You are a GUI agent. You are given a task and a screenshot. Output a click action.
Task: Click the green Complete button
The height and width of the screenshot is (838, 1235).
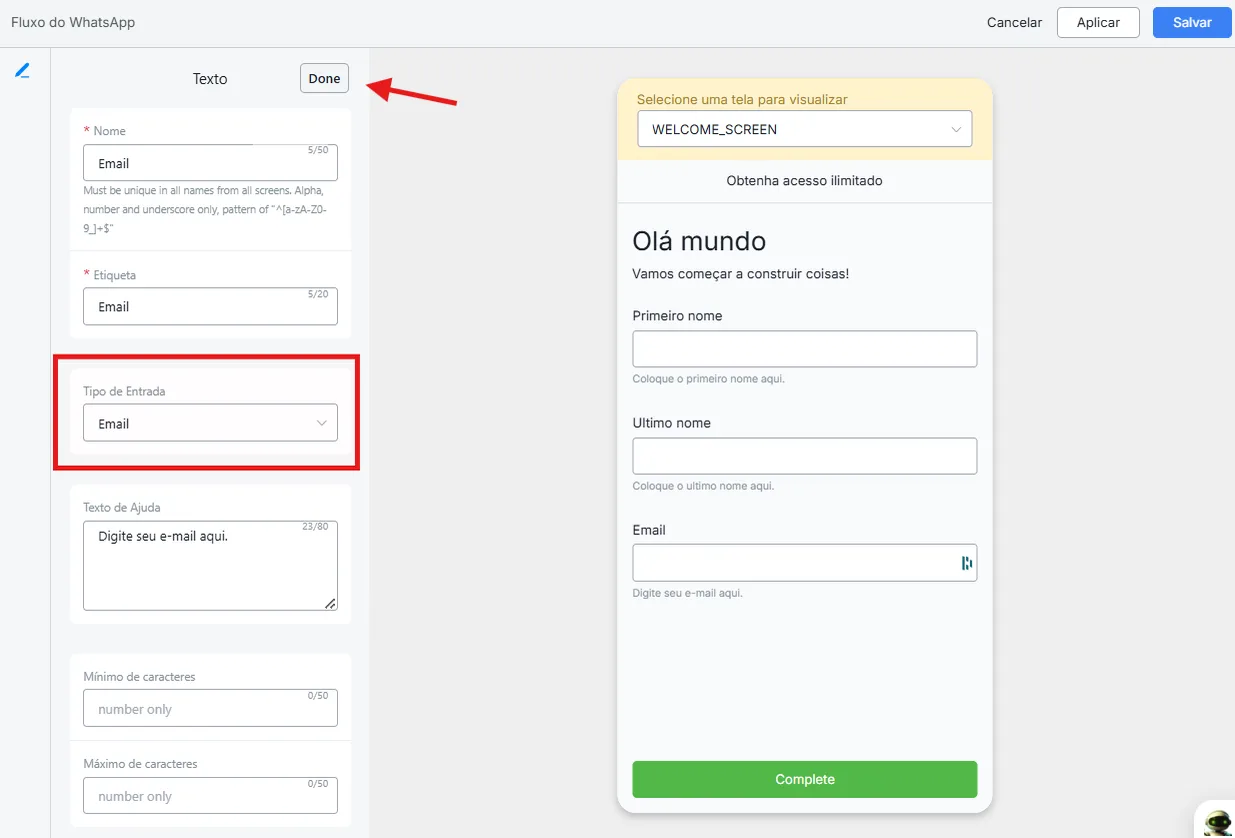pos(805,779)
